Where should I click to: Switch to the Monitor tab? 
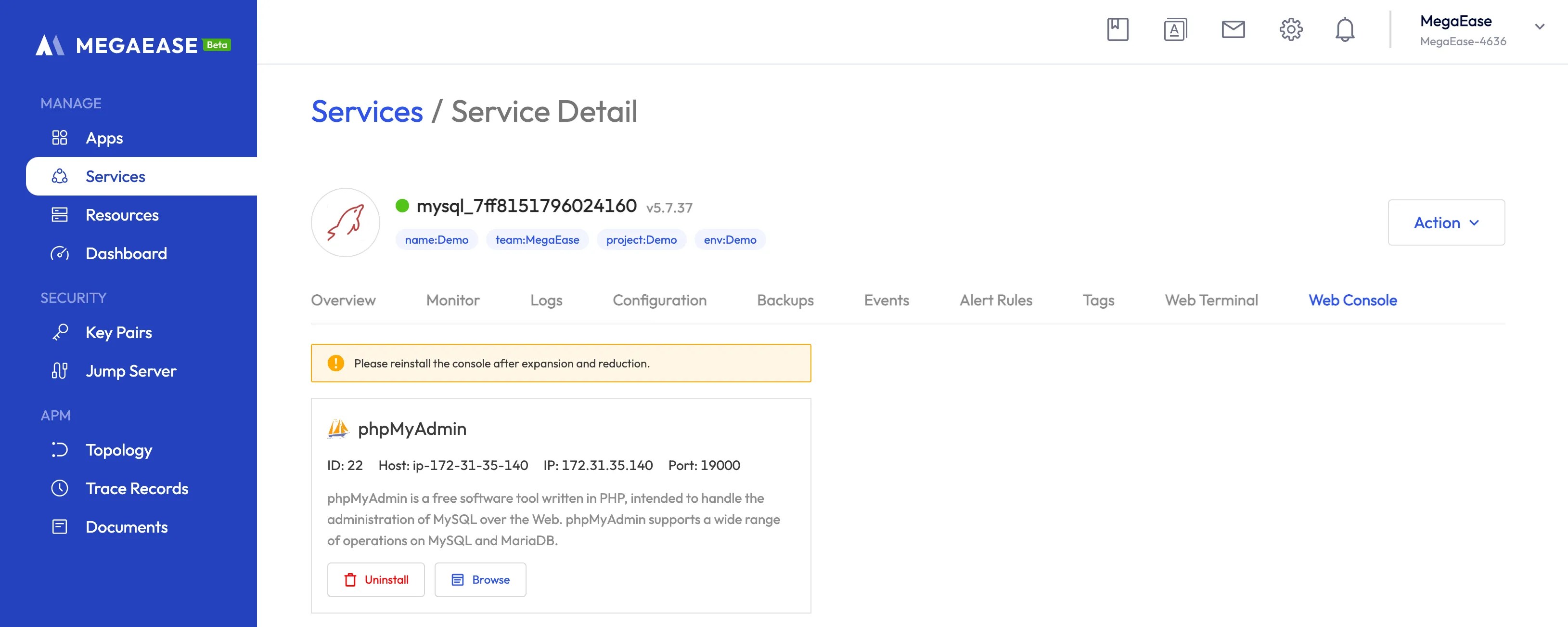[x=453, y=300]
